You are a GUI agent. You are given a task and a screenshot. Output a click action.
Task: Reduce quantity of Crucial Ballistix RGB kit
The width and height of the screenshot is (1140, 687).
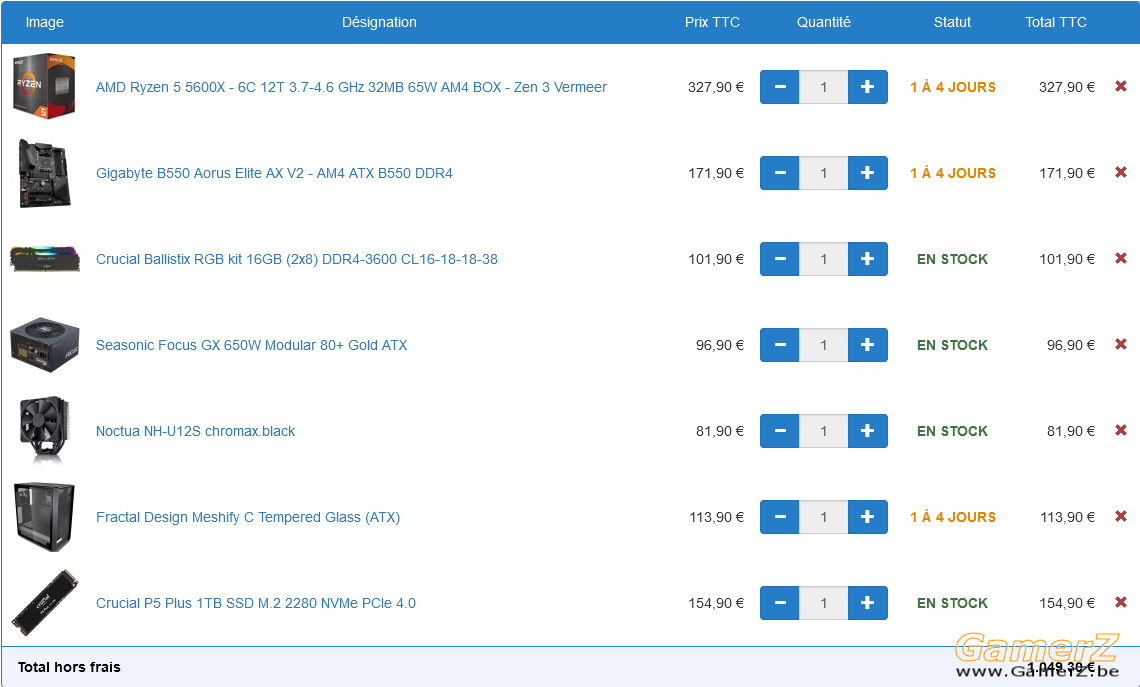pos(780,259)
